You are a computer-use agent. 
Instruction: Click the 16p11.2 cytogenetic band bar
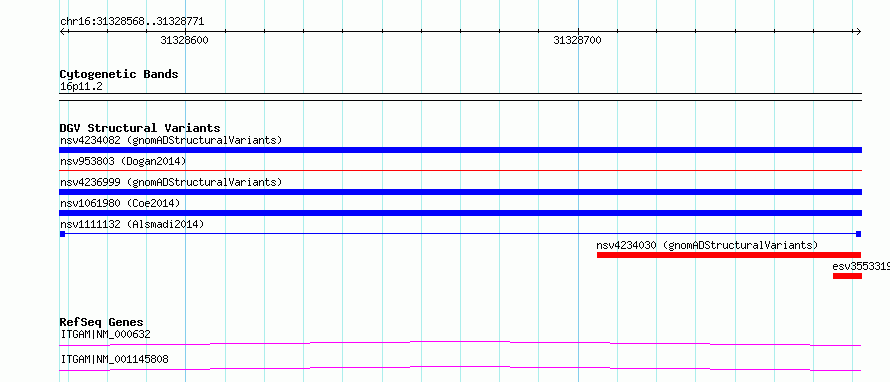pyautogui.click(x=460, y=96)
